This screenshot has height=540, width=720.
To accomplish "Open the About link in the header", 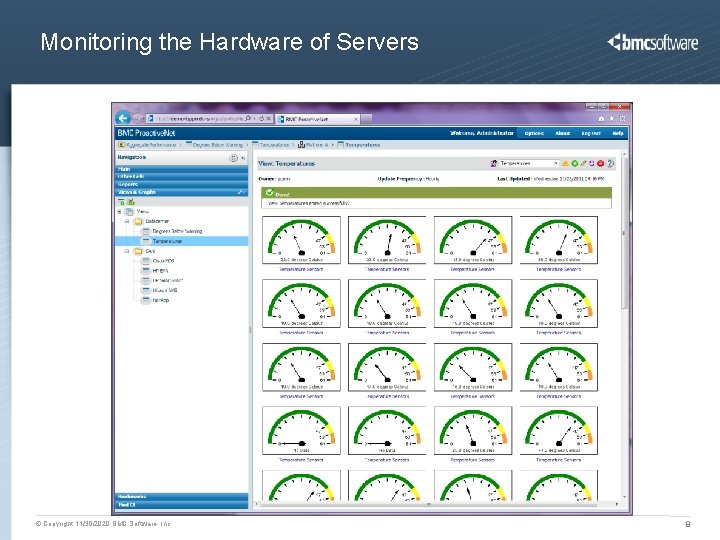I will pos(562,133).
